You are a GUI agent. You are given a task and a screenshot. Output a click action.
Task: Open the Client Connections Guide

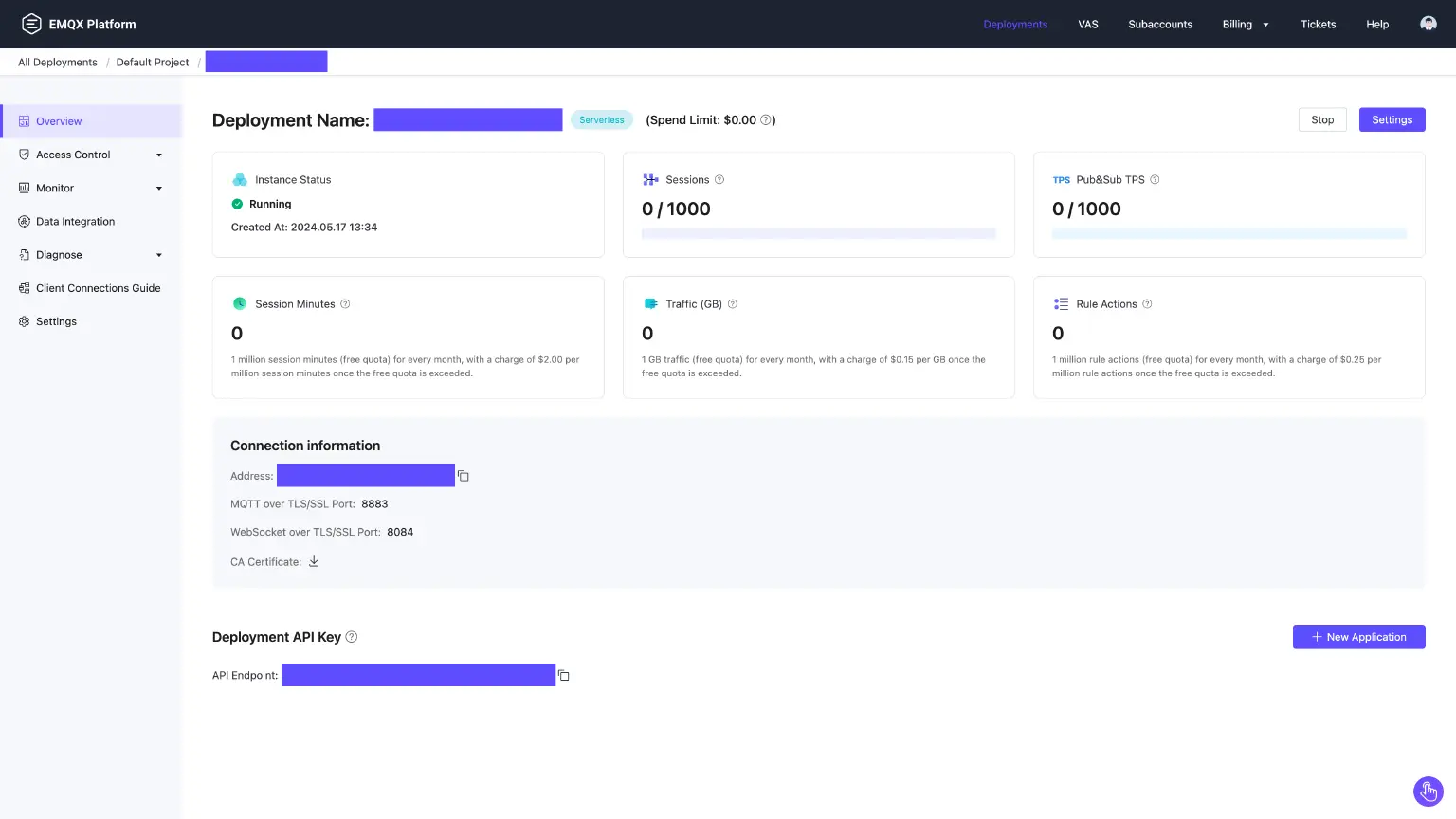point(97,287)
